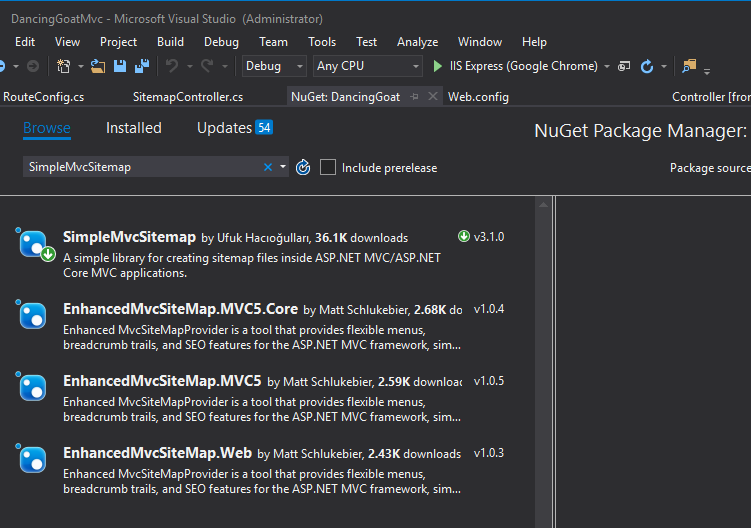Open the New Project dropdown arrow
Viewport: 751px width, 528px height.
(80, 66)
